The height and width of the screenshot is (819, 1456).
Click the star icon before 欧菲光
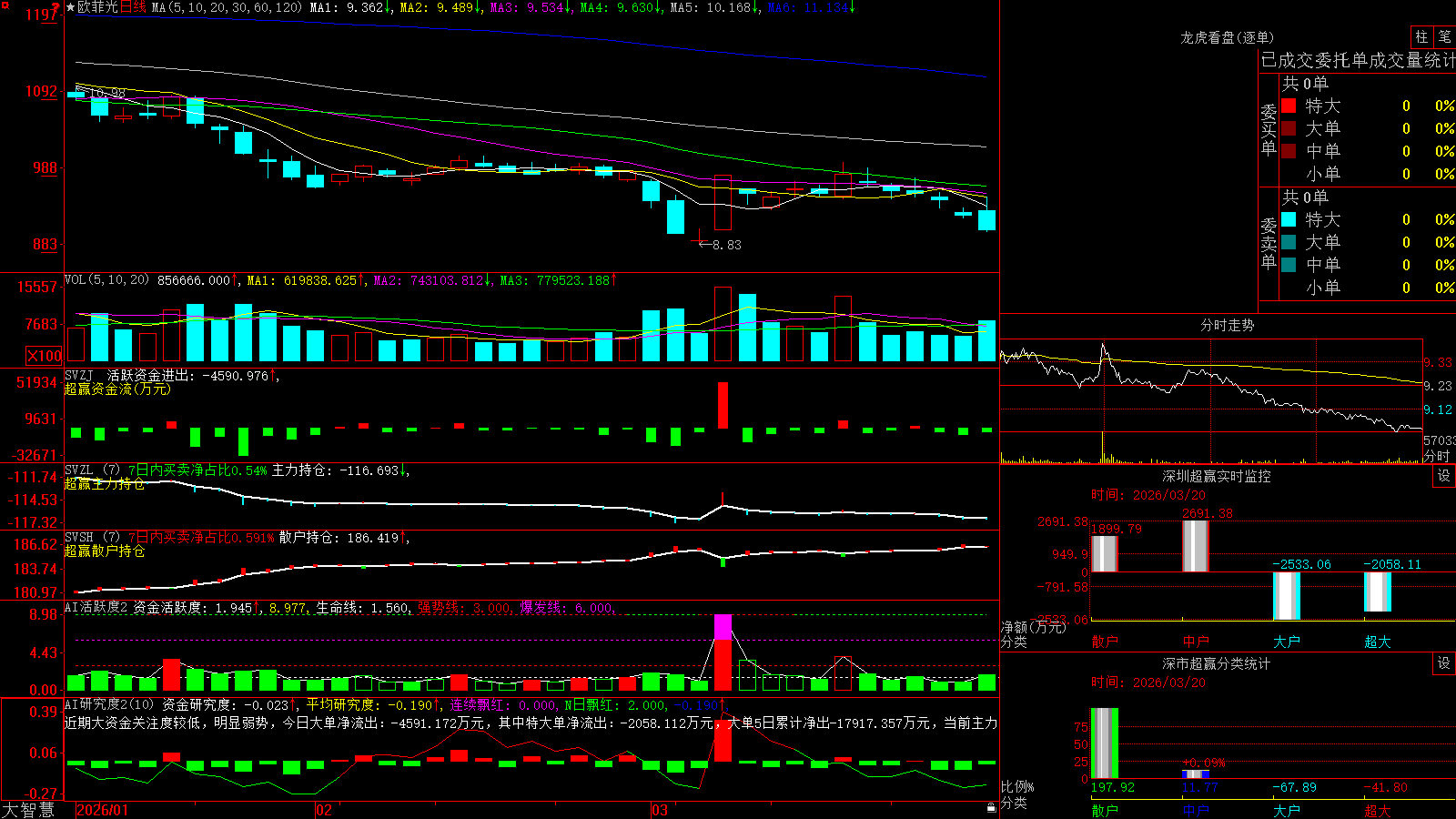pyautogui.click(x=70, y=7)
